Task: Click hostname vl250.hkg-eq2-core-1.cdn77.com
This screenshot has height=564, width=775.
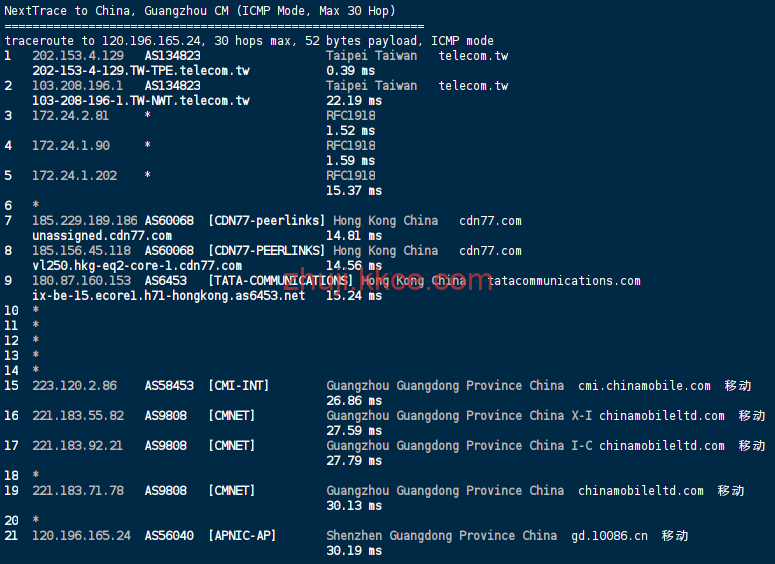Action: [137, 266]
